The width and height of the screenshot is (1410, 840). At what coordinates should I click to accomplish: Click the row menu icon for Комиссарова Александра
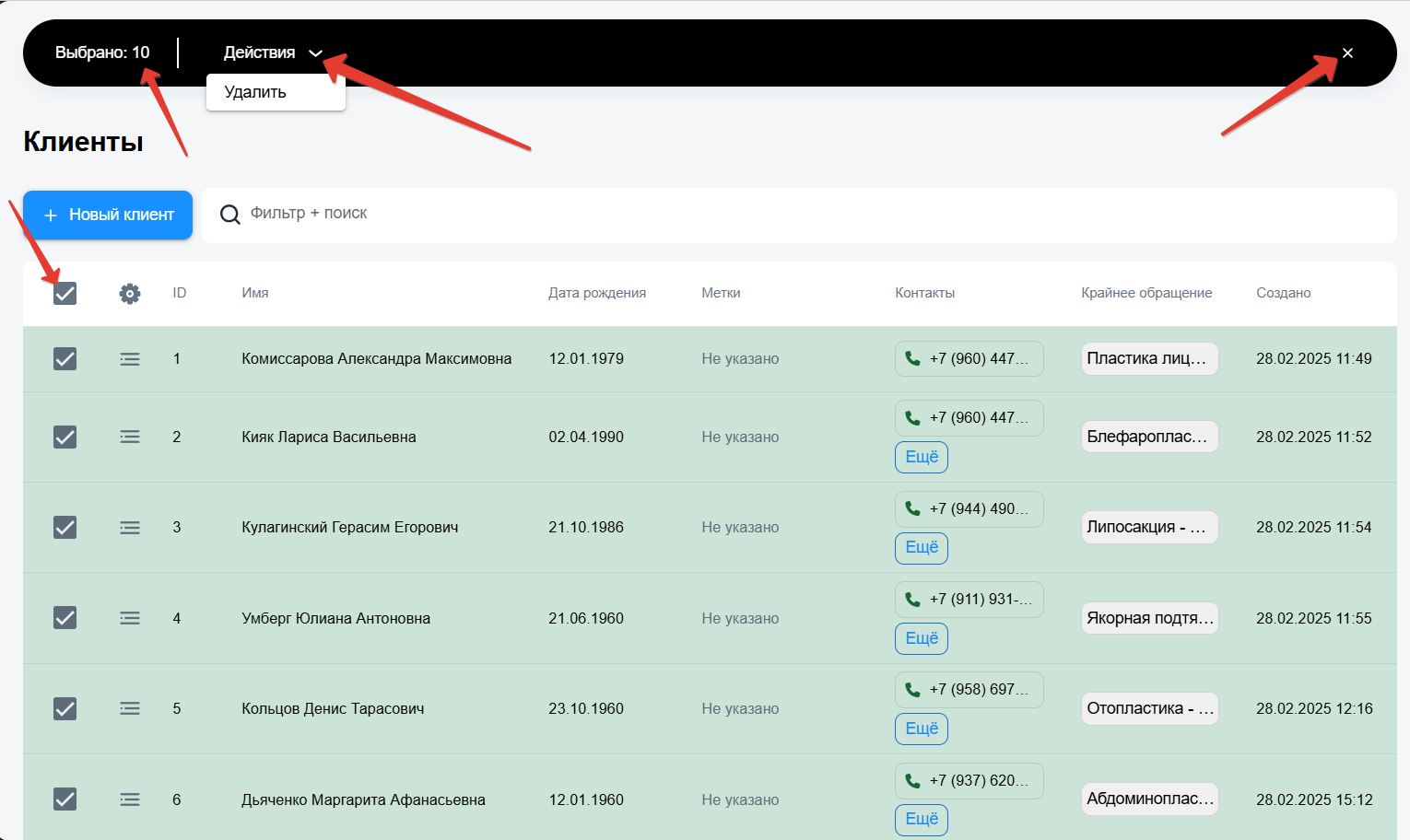click(x=130, y=359)
